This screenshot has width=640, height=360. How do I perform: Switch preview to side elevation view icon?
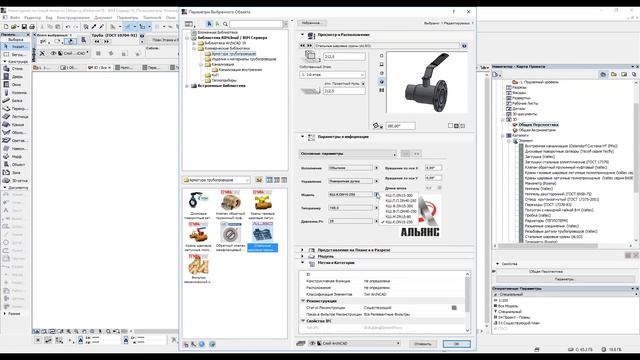pyautogui.click(x=382, y=64)
